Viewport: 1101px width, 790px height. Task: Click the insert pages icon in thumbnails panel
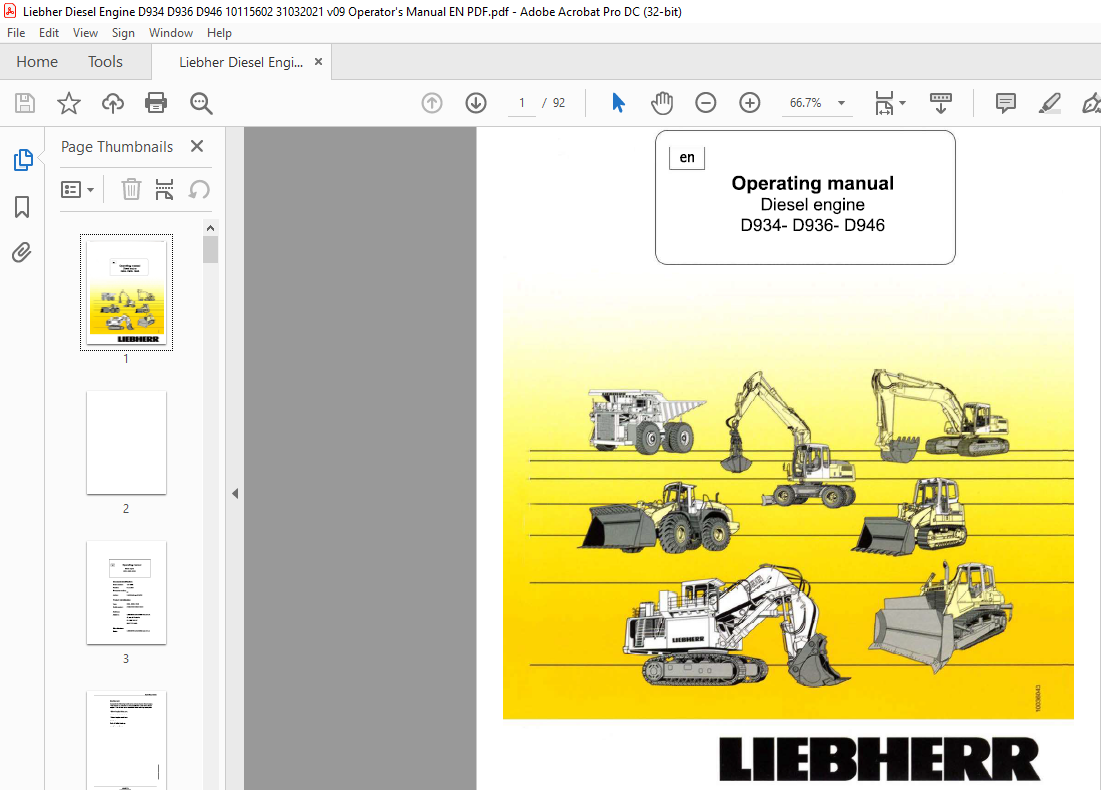(x=164, y=189)
